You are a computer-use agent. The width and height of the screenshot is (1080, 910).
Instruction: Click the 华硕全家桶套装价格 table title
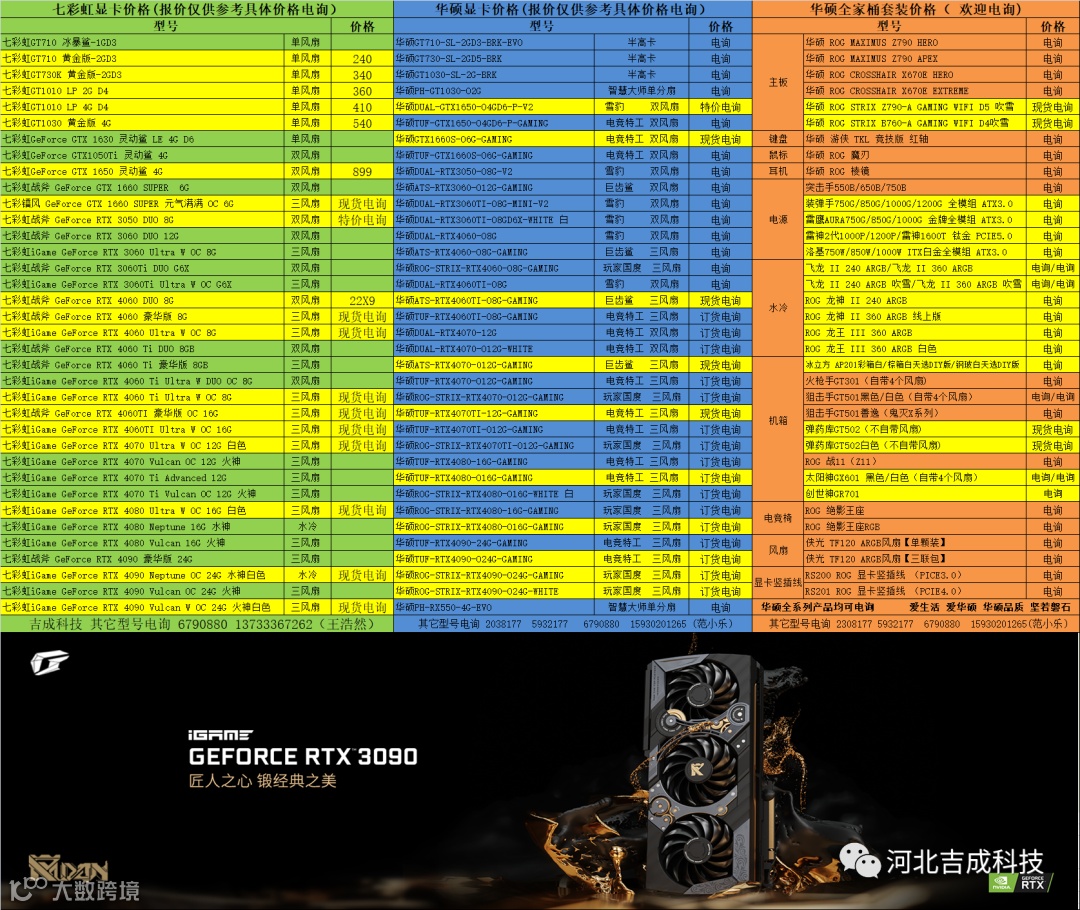(x=915, y=9)
